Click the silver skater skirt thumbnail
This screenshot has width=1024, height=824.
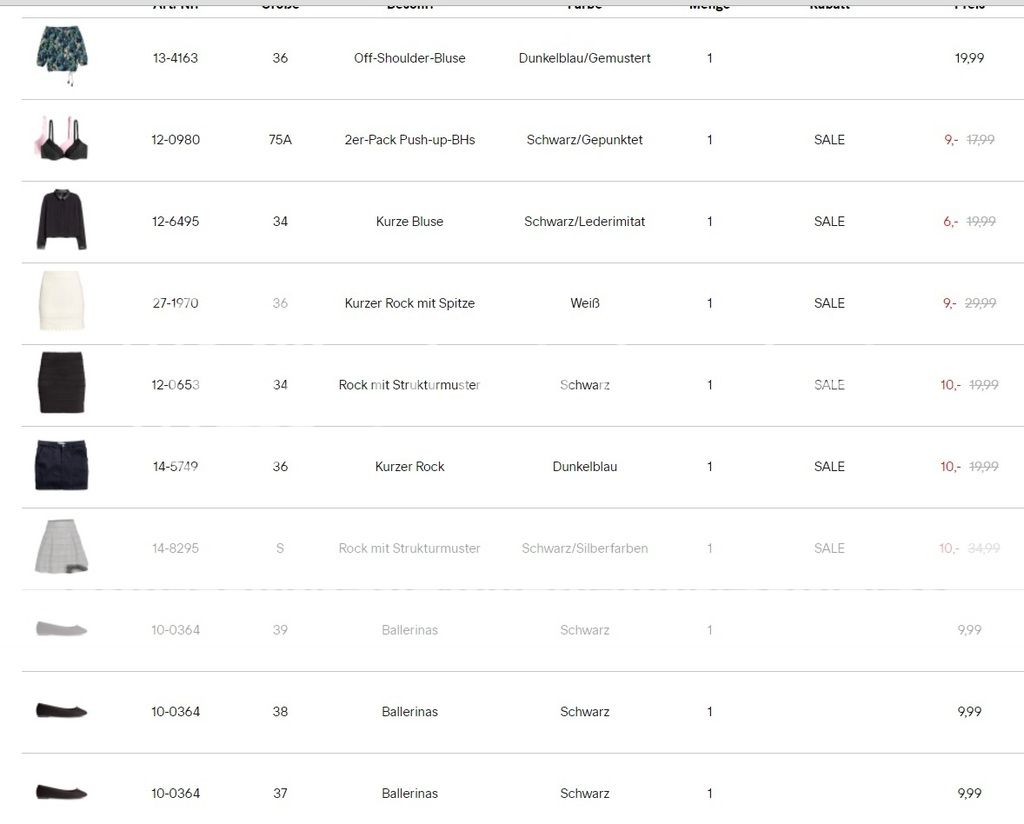pos(61,547)
